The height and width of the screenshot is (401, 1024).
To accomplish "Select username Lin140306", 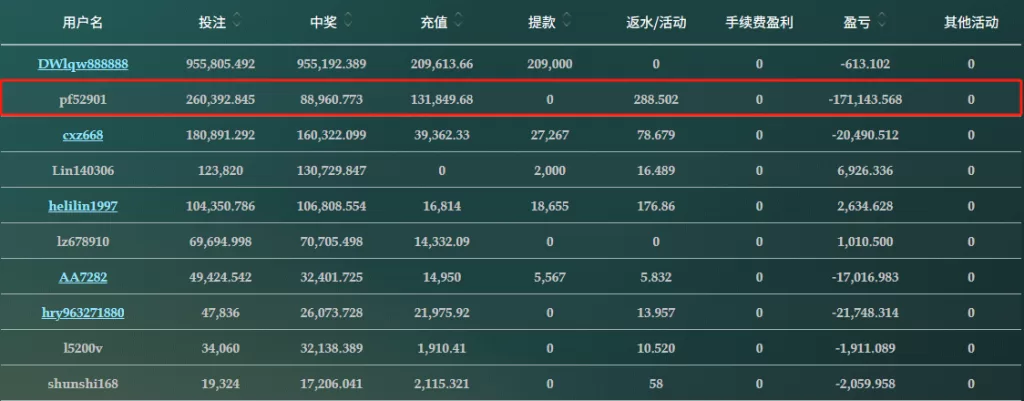I will (83, 171).
